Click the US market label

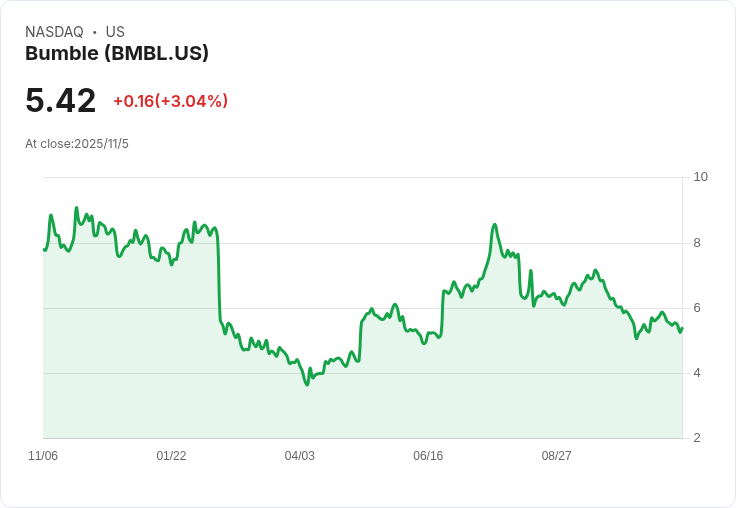point(115,32)
